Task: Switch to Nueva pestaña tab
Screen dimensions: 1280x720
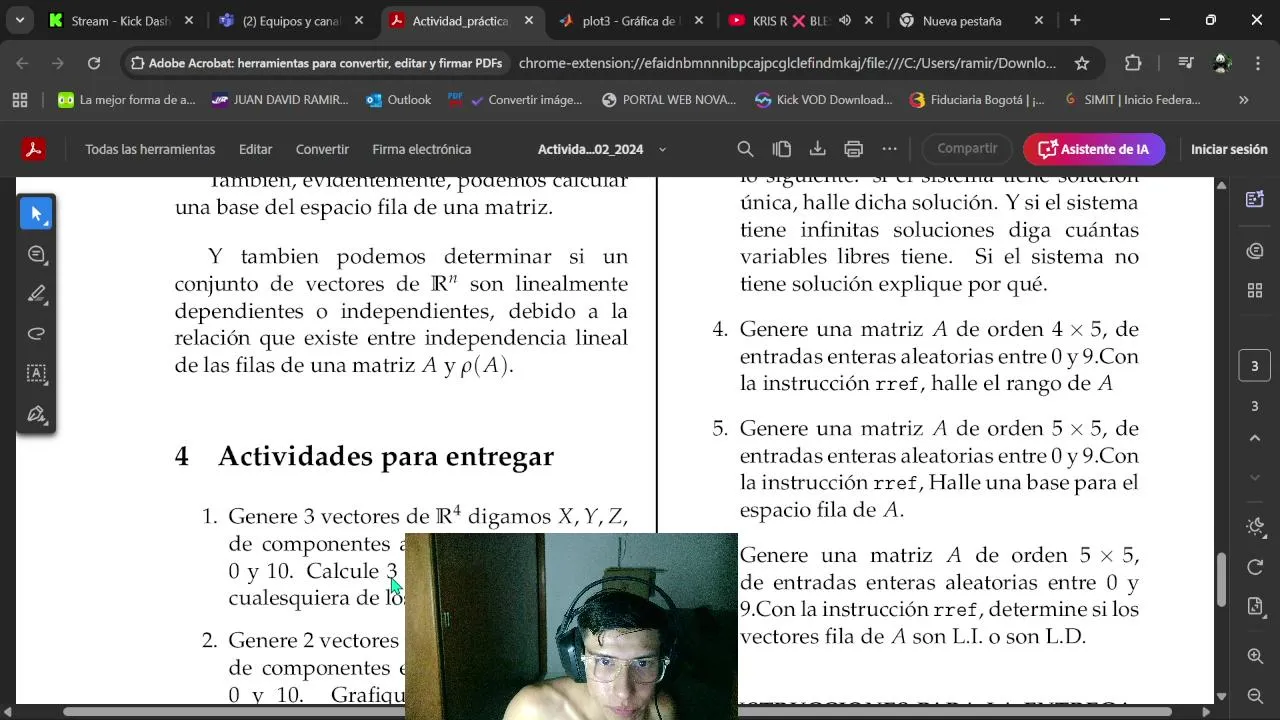Action: click(973, 20)
